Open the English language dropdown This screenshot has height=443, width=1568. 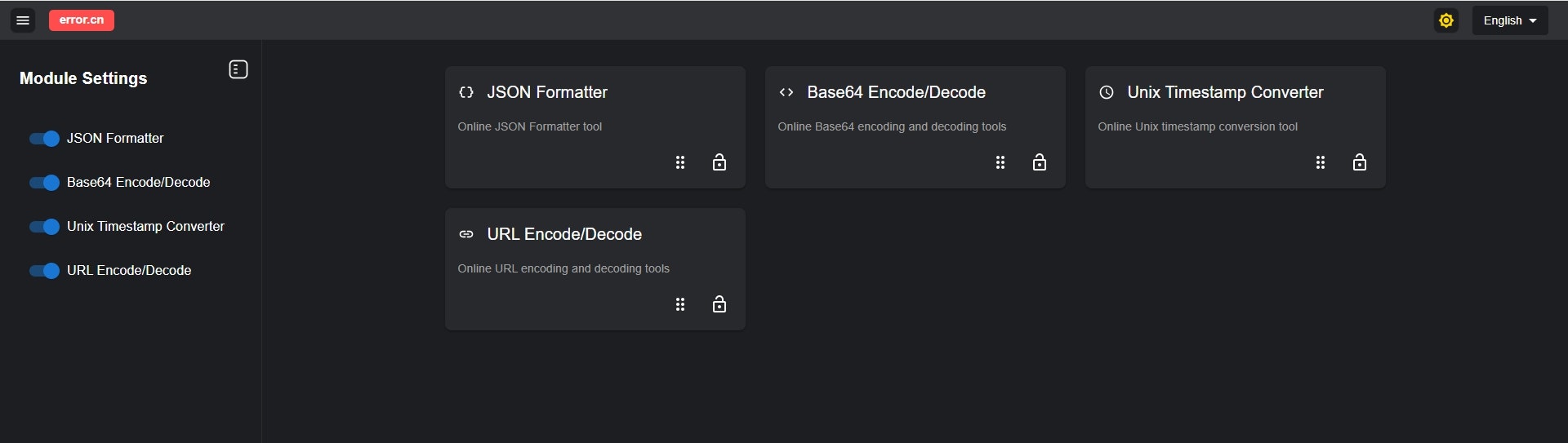[x=1510, y=20]
